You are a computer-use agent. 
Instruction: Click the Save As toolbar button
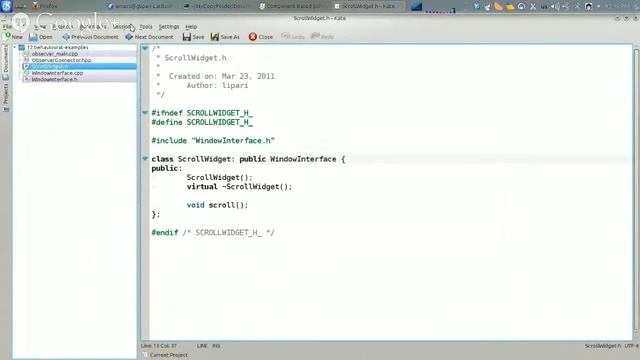coord(225,37)
